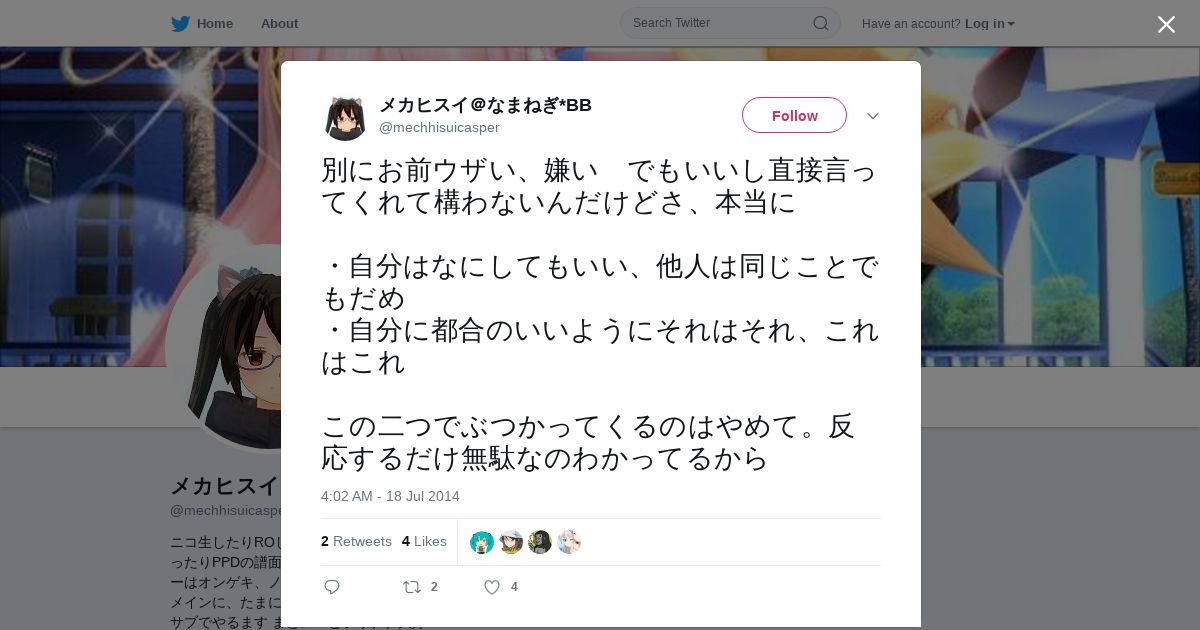Screen dimensions: 1200x630
Task: Expand the tweet options chevron menu
Action: coord(872,116)
